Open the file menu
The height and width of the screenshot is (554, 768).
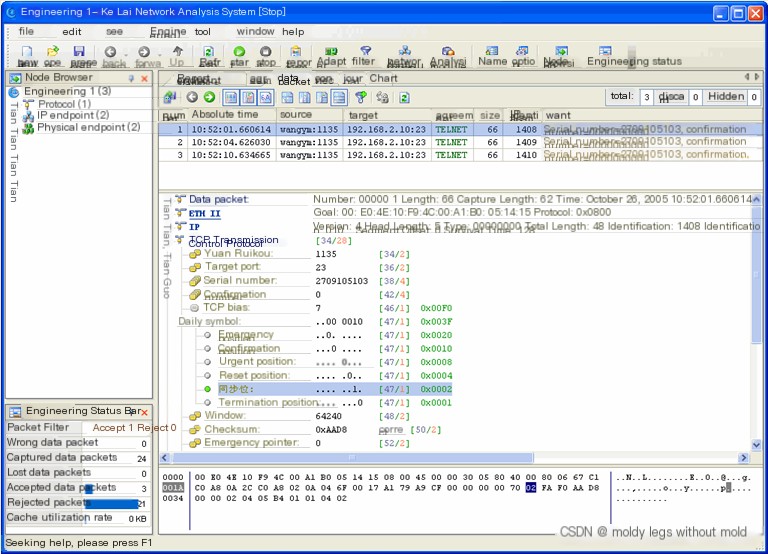point(26,31)
